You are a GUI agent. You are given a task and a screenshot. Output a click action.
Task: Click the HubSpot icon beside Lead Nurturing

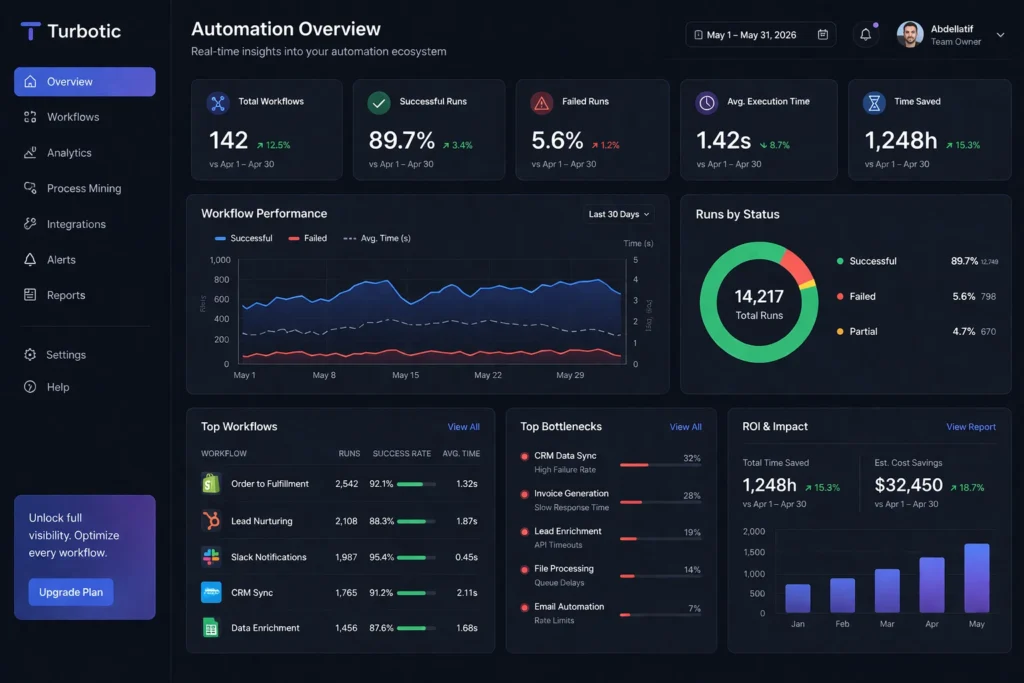[211, 521]
